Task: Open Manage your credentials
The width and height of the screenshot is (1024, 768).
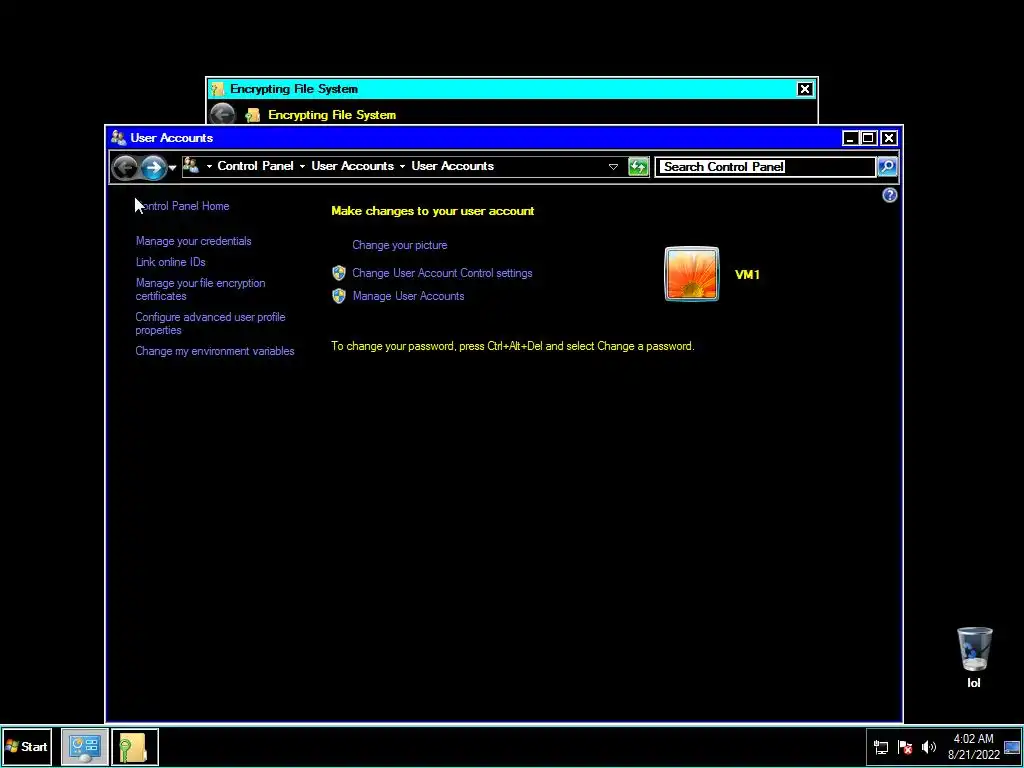Action: point(193,241)
